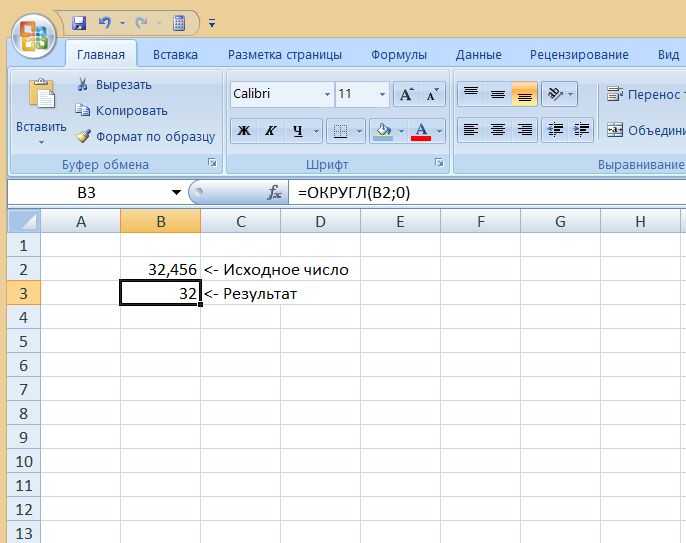Toggle underline Ч formatting
The height and width of the screenshot is (543, 686).
click(x=298, y=130)
